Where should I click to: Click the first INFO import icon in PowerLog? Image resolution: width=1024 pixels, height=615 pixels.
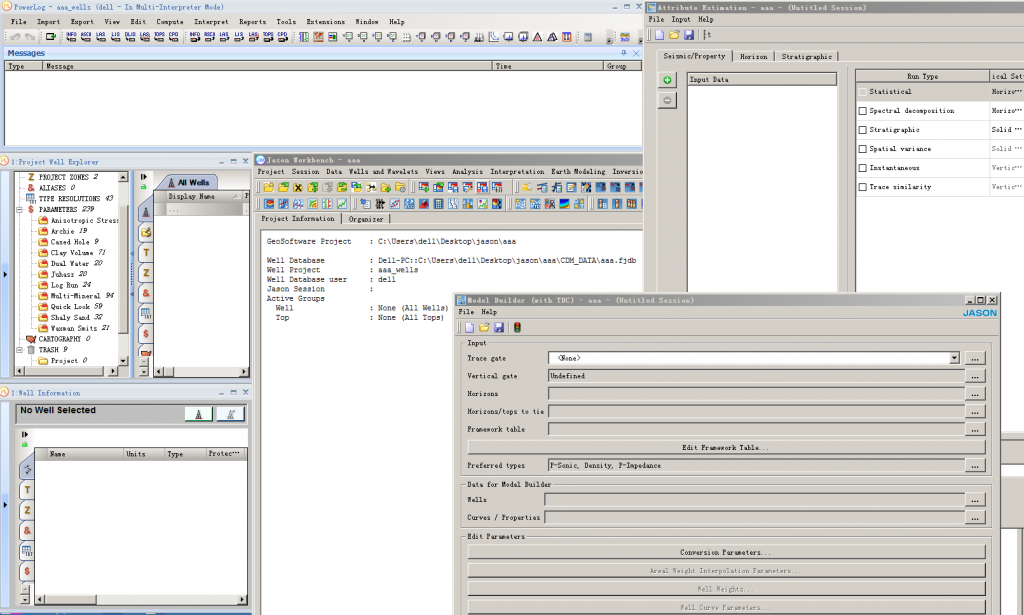pos(71,37)
